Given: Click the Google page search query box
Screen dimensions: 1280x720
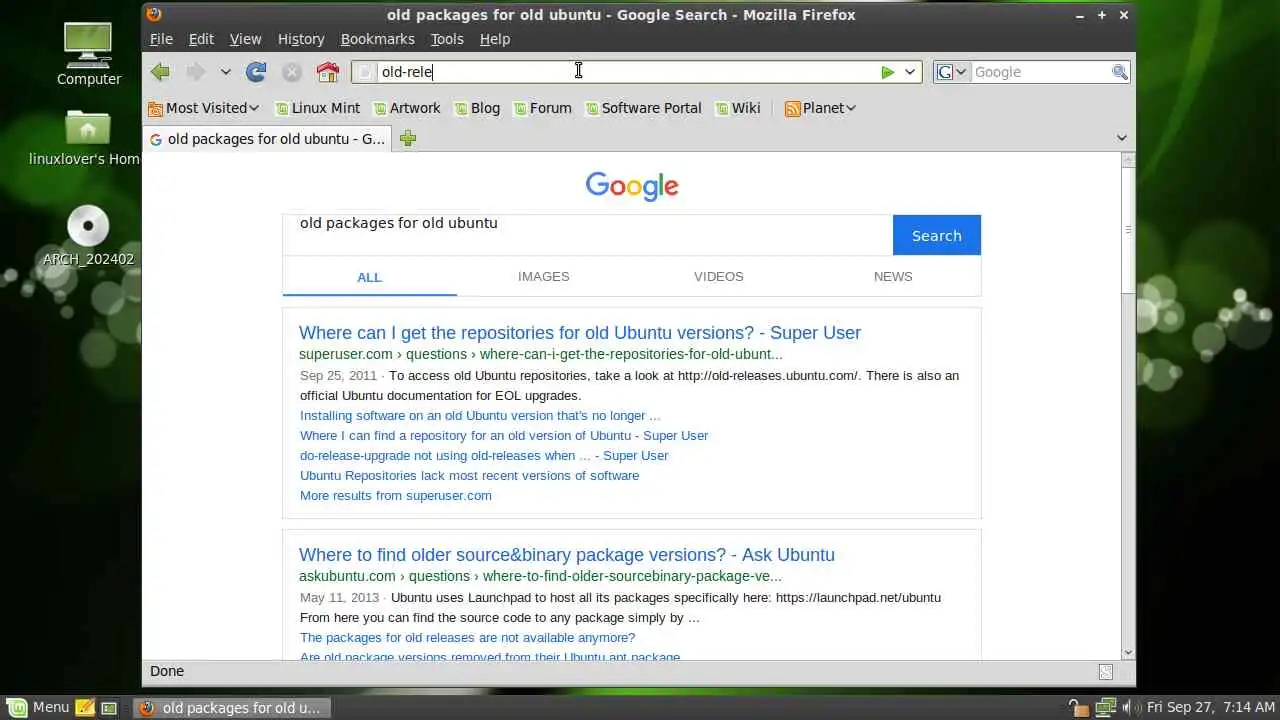Looking at the screenshot, I should pos(587,234).
